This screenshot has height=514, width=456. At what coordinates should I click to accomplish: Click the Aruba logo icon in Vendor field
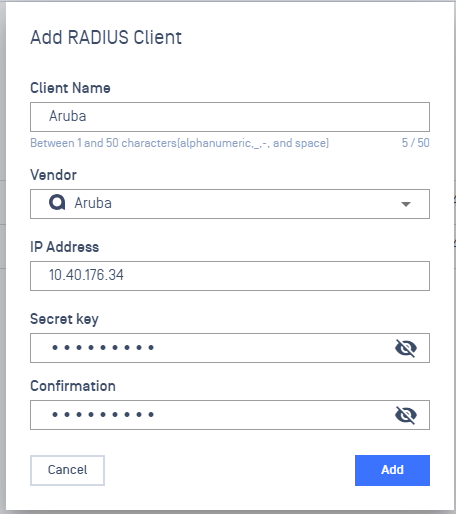pyautogui.click(x=57, y=202)
